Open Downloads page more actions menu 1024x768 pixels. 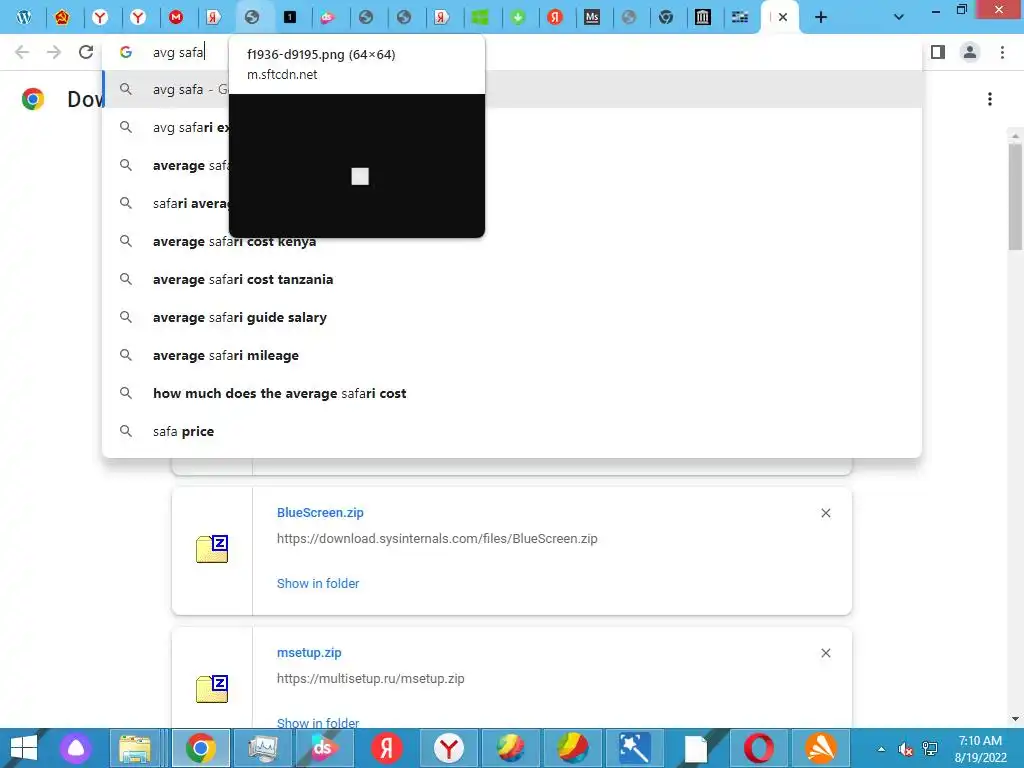(990, 99)
